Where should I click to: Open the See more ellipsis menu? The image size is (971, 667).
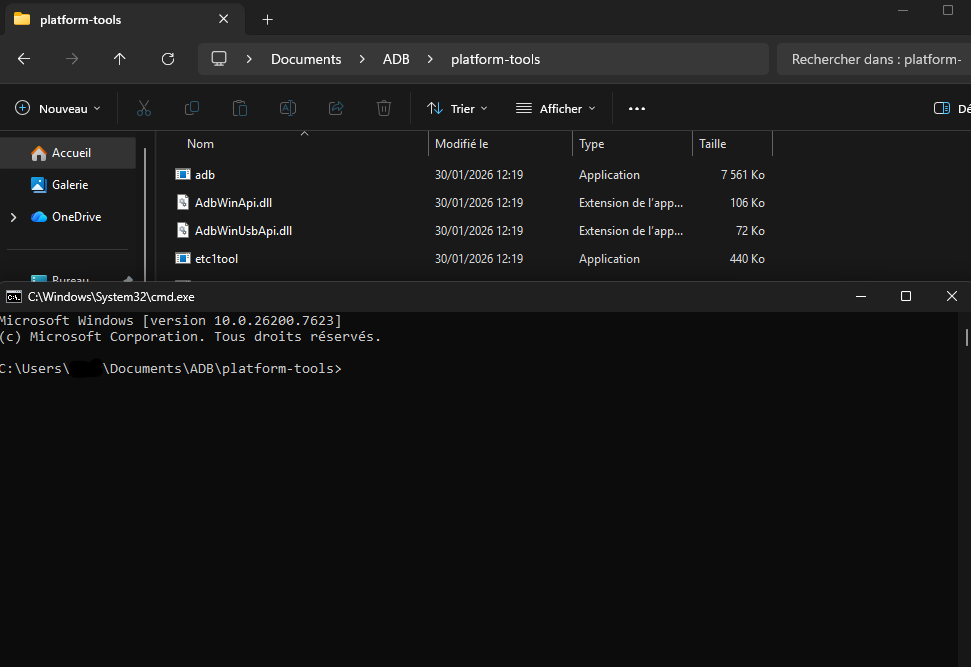(636, 108)
